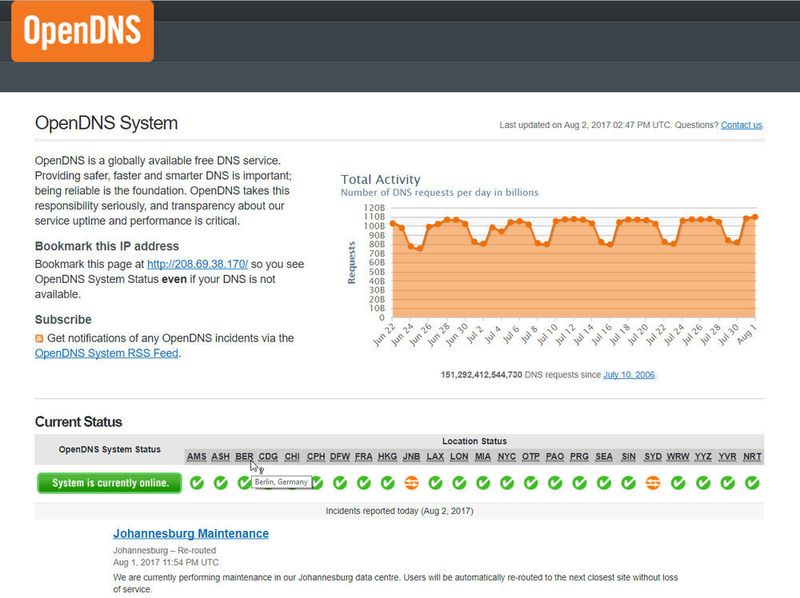
Task: Click the YVR location code
Action: (x=728, y=457)
